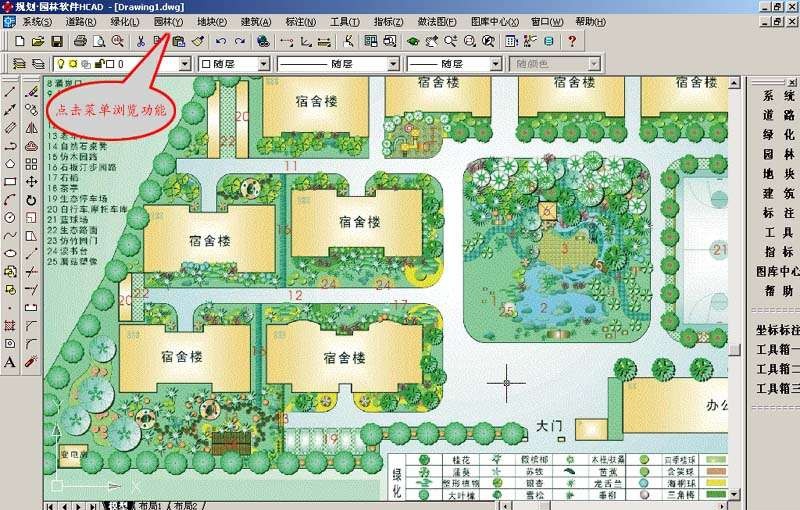
Task: Click the vertical scrollbar up arrow
Action: click(734, 83)
